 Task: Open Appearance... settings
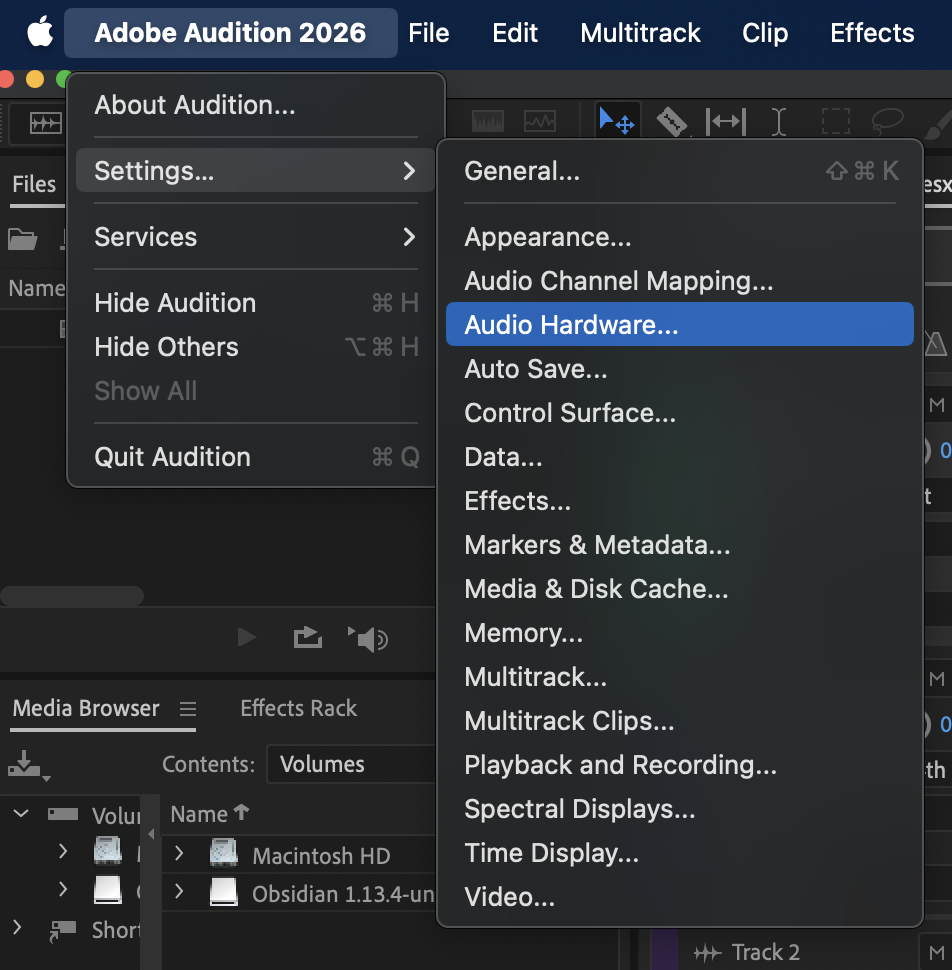pyautogui.click(x=680, y=237)
